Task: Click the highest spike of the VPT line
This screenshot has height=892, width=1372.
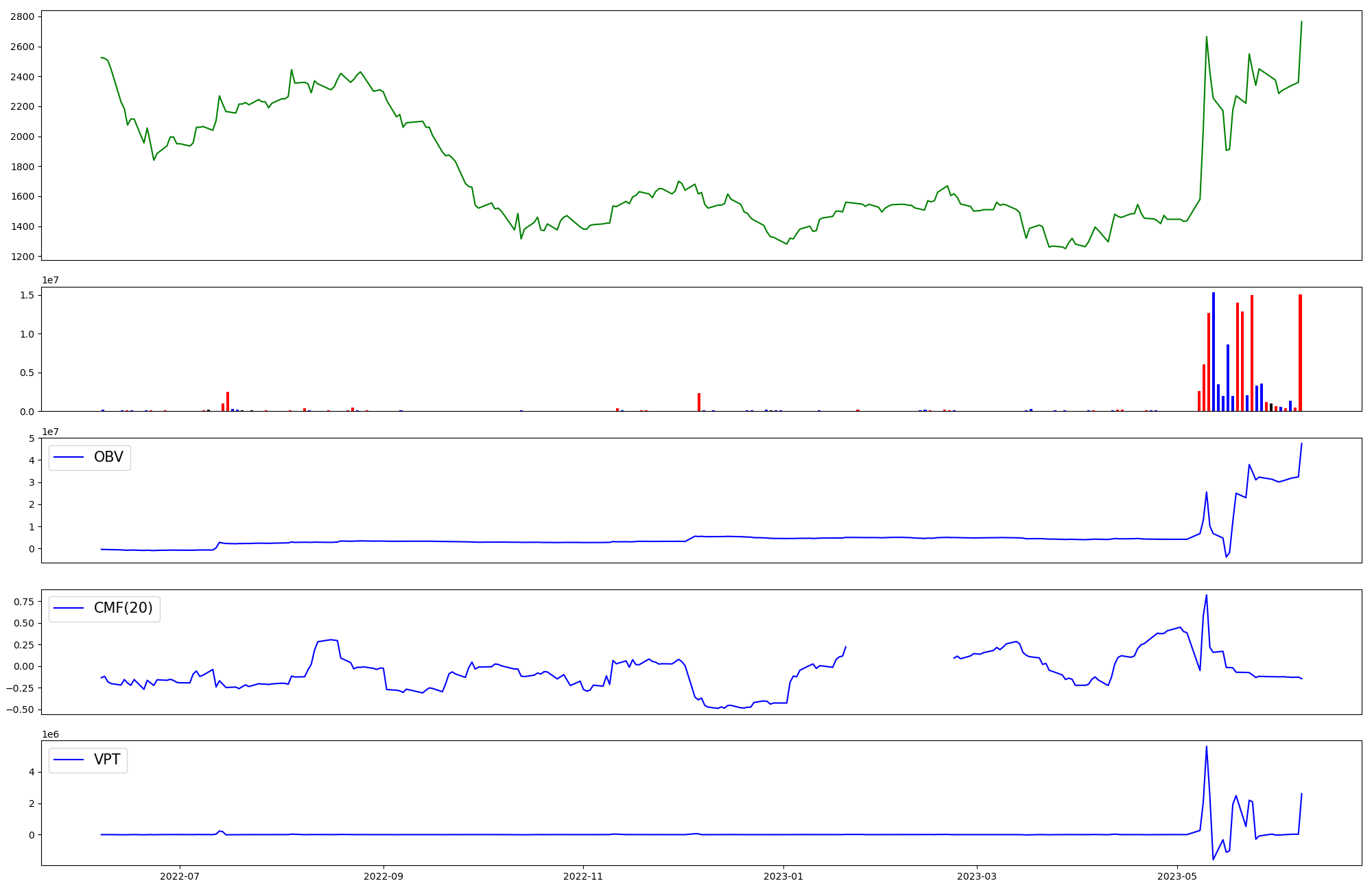Action: (1207, 747)
